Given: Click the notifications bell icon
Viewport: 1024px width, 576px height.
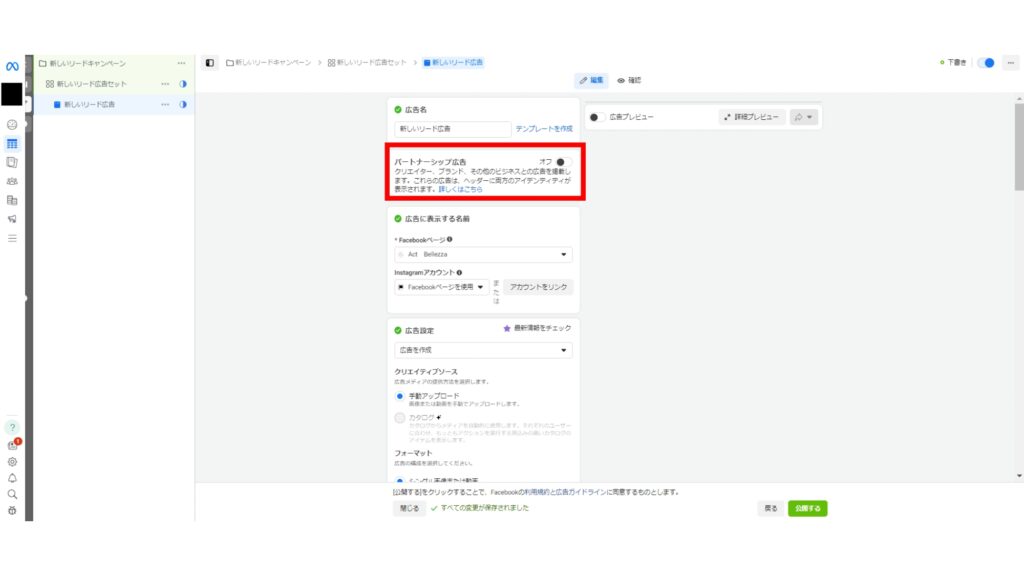Looking at the screenshot, I should 12,477.
